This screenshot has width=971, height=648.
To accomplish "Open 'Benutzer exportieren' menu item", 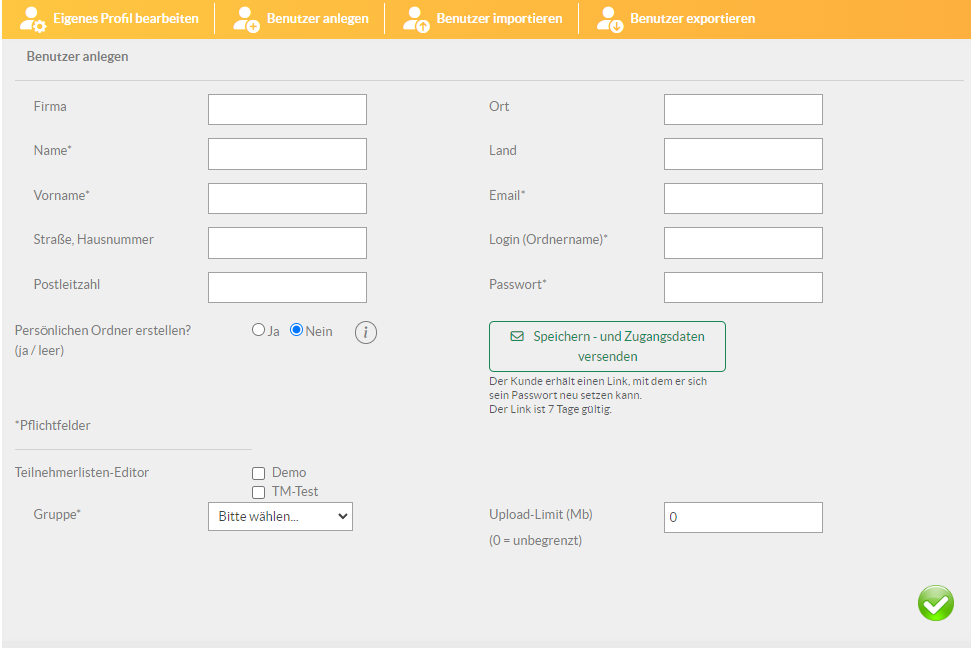I will click(692, 19).
